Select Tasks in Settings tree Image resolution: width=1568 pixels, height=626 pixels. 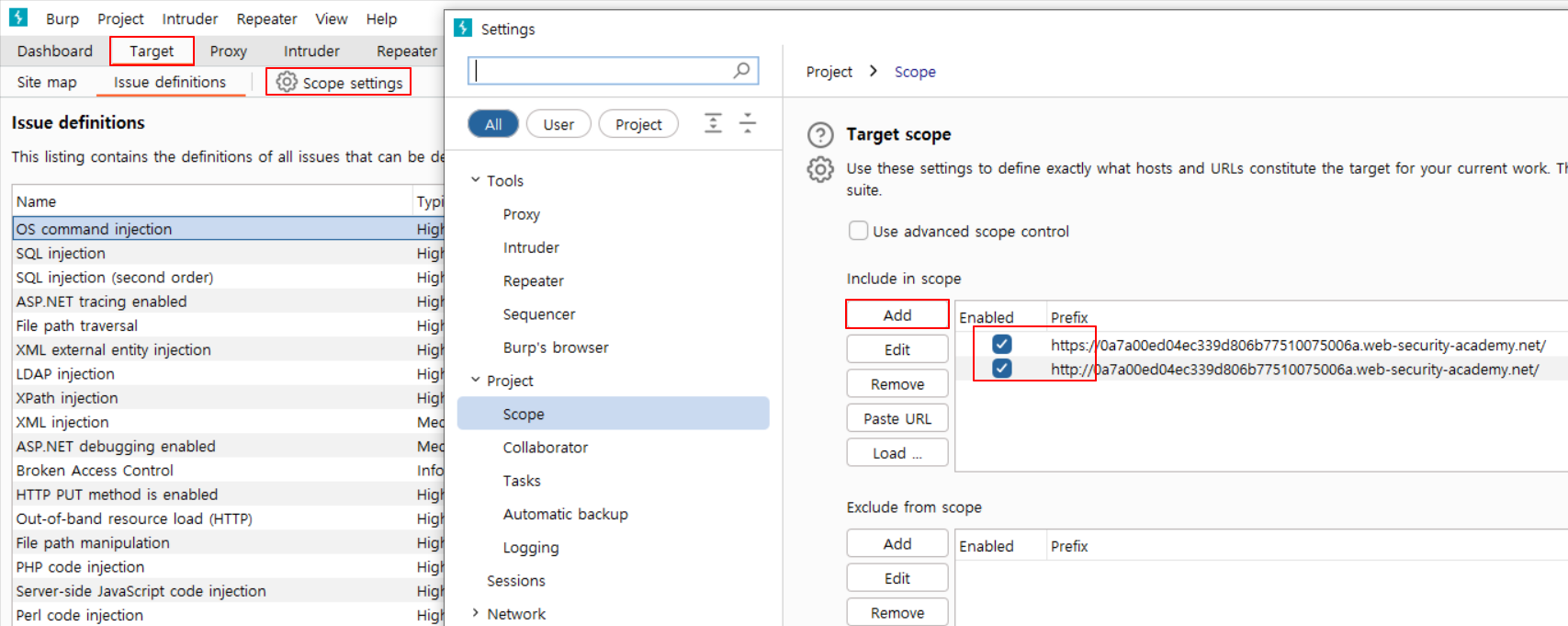click(522, 481)
